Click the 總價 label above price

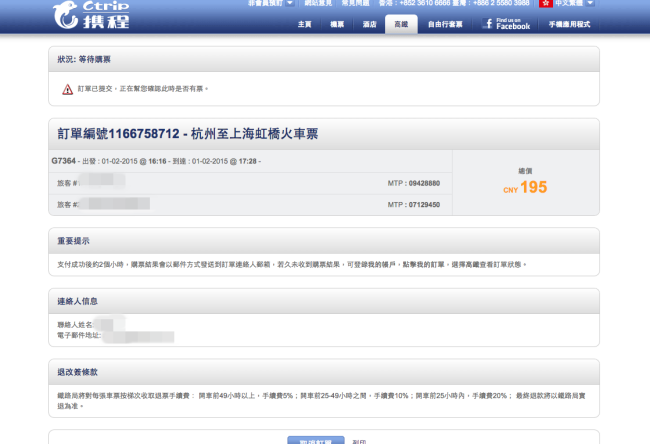coord(525,171)
